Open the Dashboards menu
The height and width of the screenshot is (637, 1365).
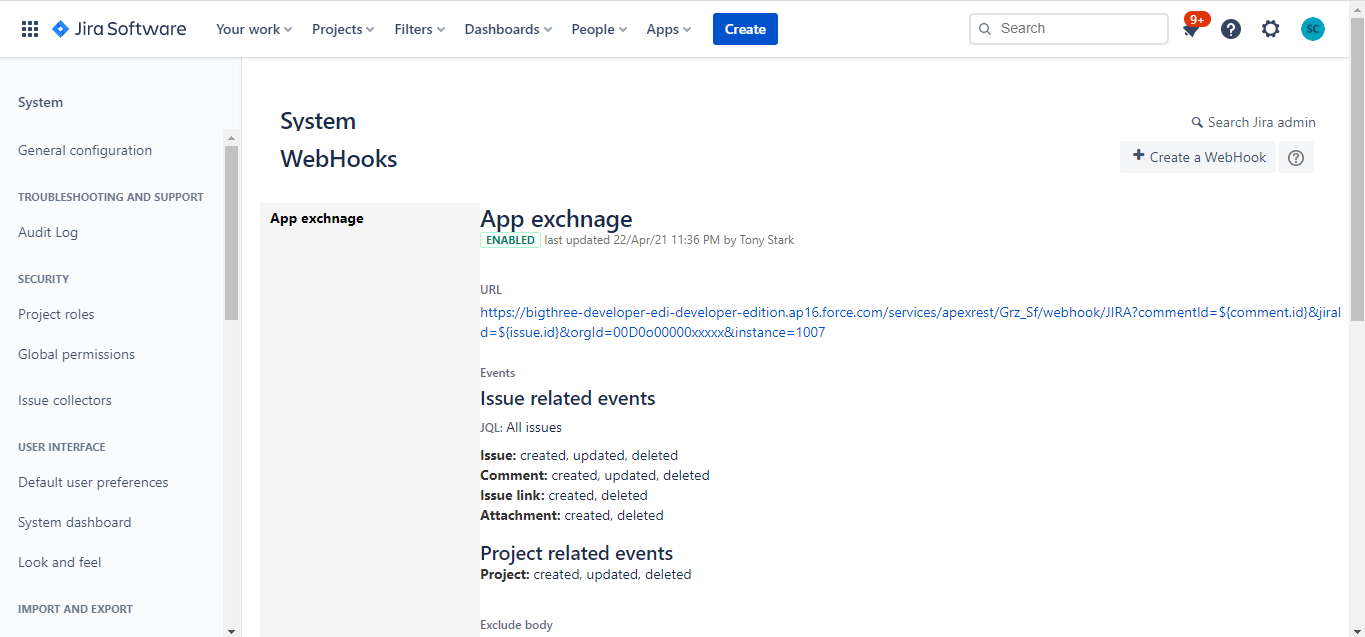(507, 29)
